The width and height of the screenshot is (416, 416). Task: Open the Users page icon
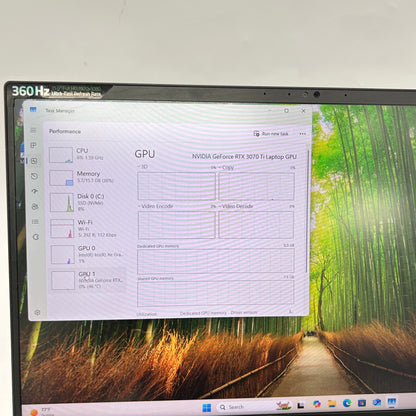pyautogui.click(x=35, y=207)
